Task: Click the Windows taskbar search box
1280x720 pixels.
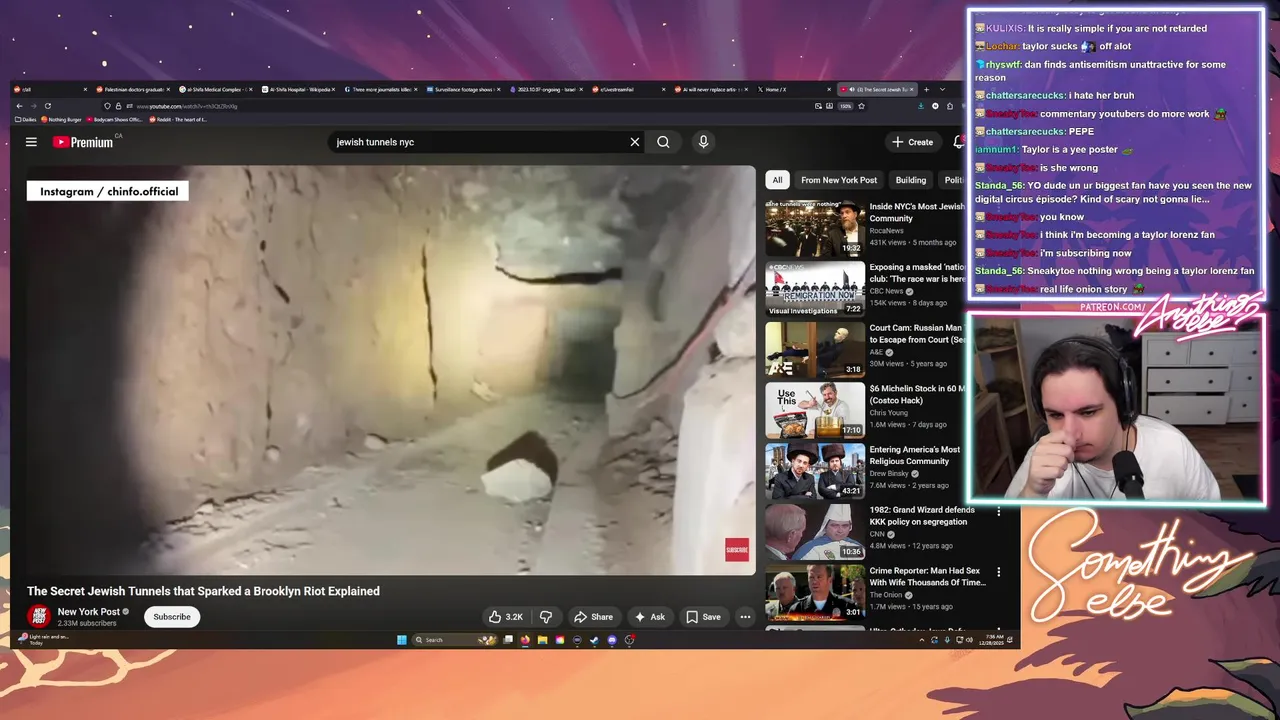Action: pyautogui.click(x=454, y=640)
